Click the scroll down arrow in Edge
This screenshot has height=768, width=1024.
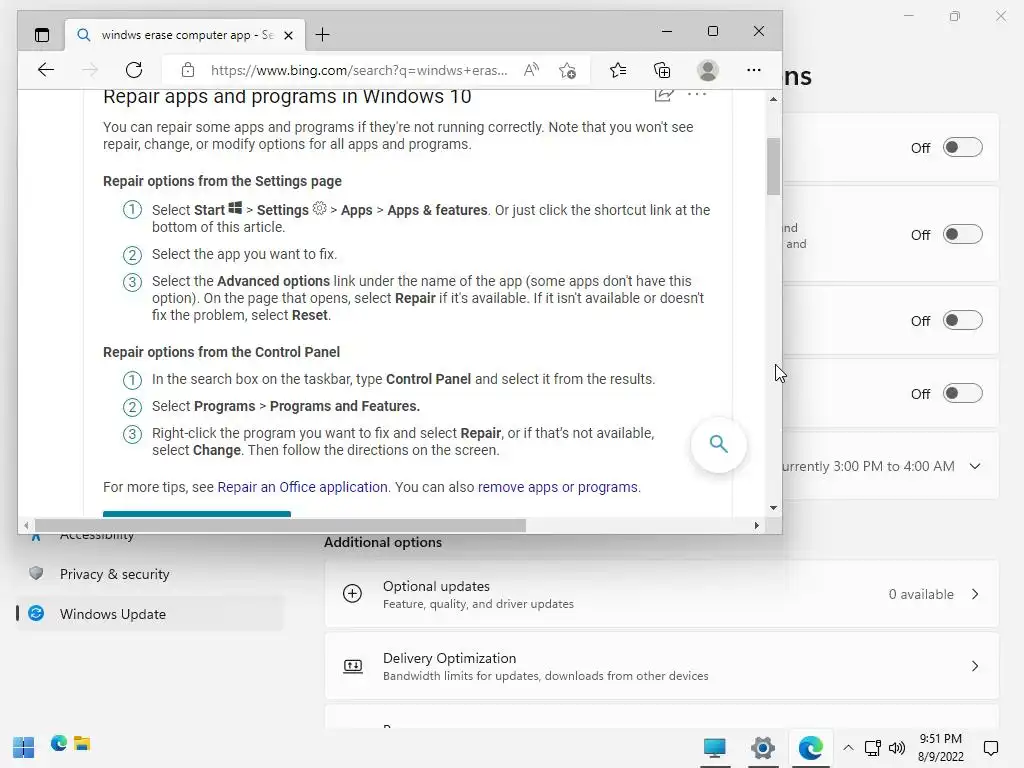[773, 507]
